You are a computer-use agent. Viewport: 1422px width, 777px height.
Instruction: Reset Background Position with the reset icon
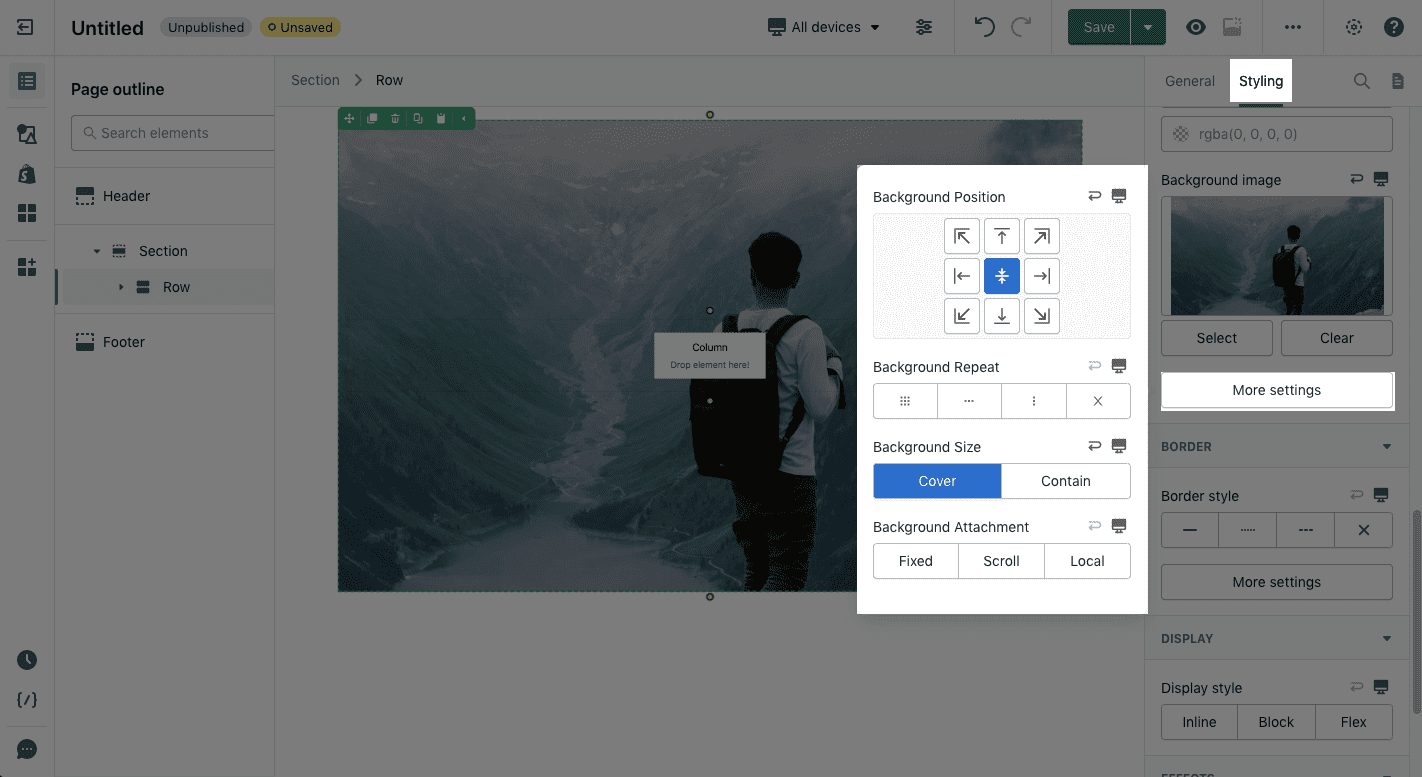pyautogui.click(x=1095, y=196)
